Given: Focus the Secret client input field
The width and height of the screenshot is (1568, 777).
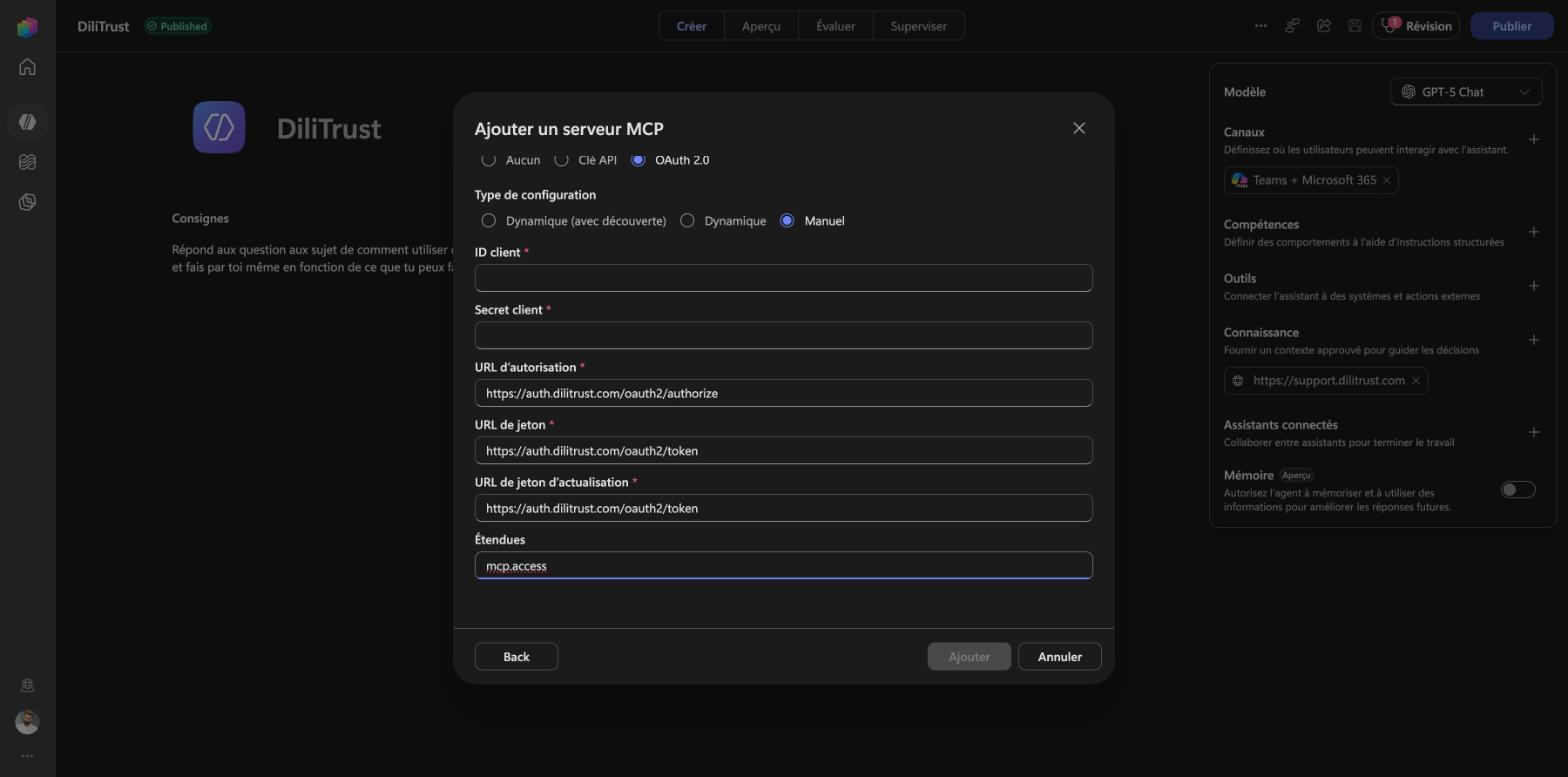Looking at the screenshot, I should tap(784, 335).
